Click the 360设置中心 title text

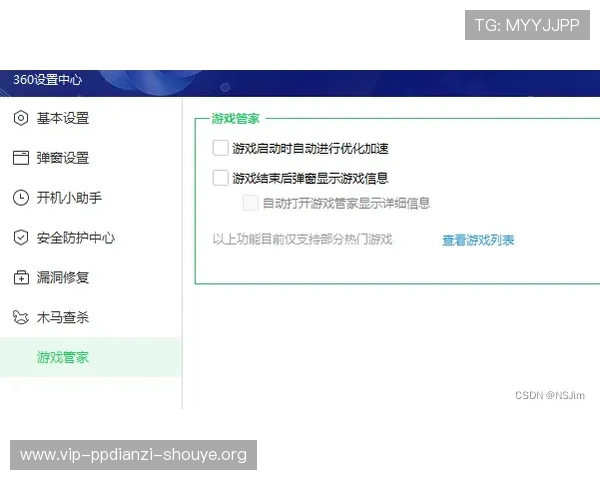tap(47, 80)
